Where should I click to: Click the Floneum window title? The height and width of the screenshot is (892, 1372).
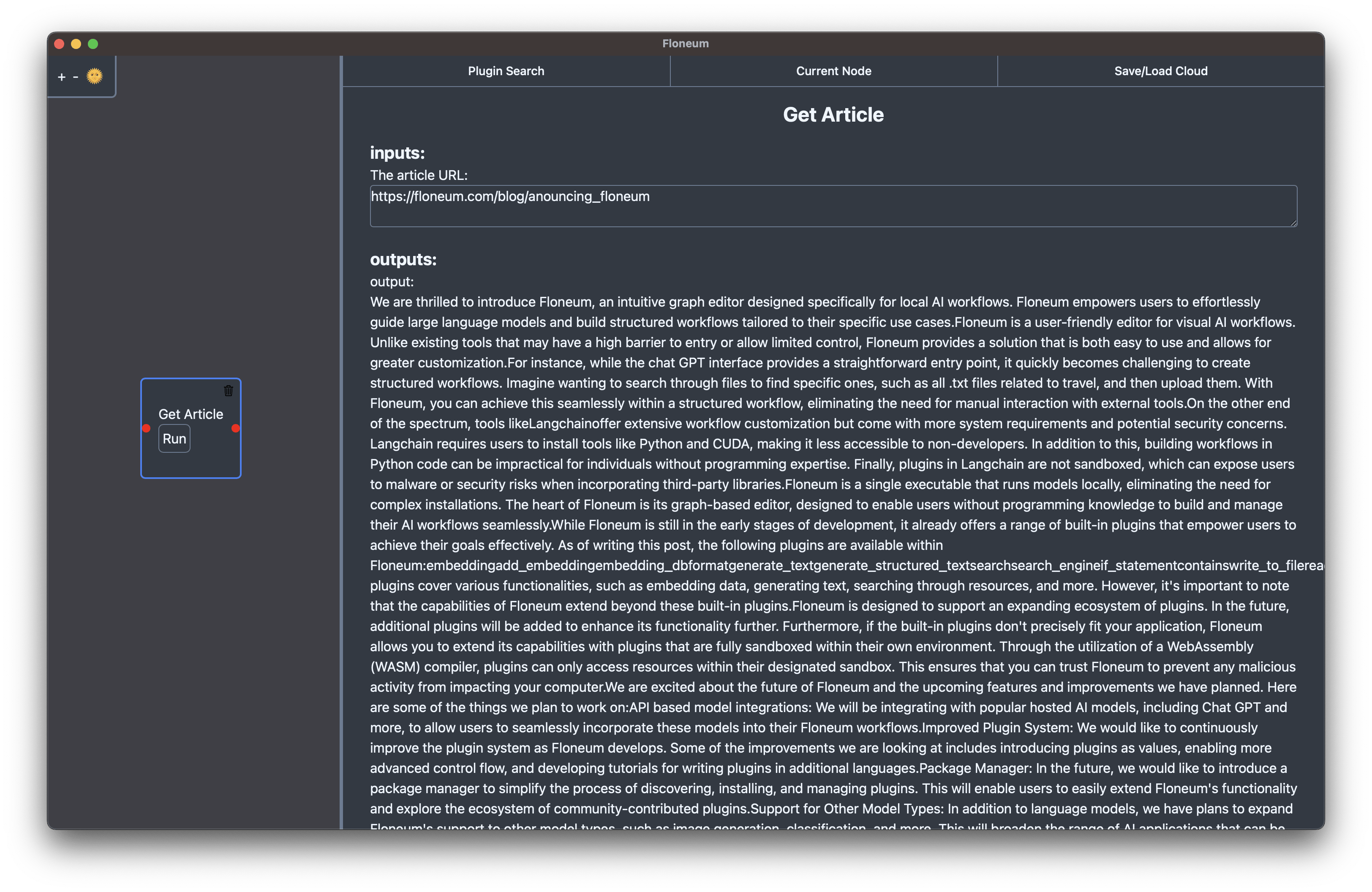(686, 44)
